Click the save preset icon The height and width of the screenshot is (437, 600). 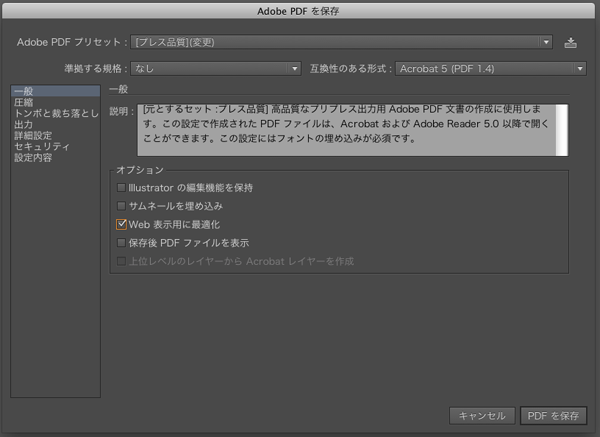click(570, 42)
